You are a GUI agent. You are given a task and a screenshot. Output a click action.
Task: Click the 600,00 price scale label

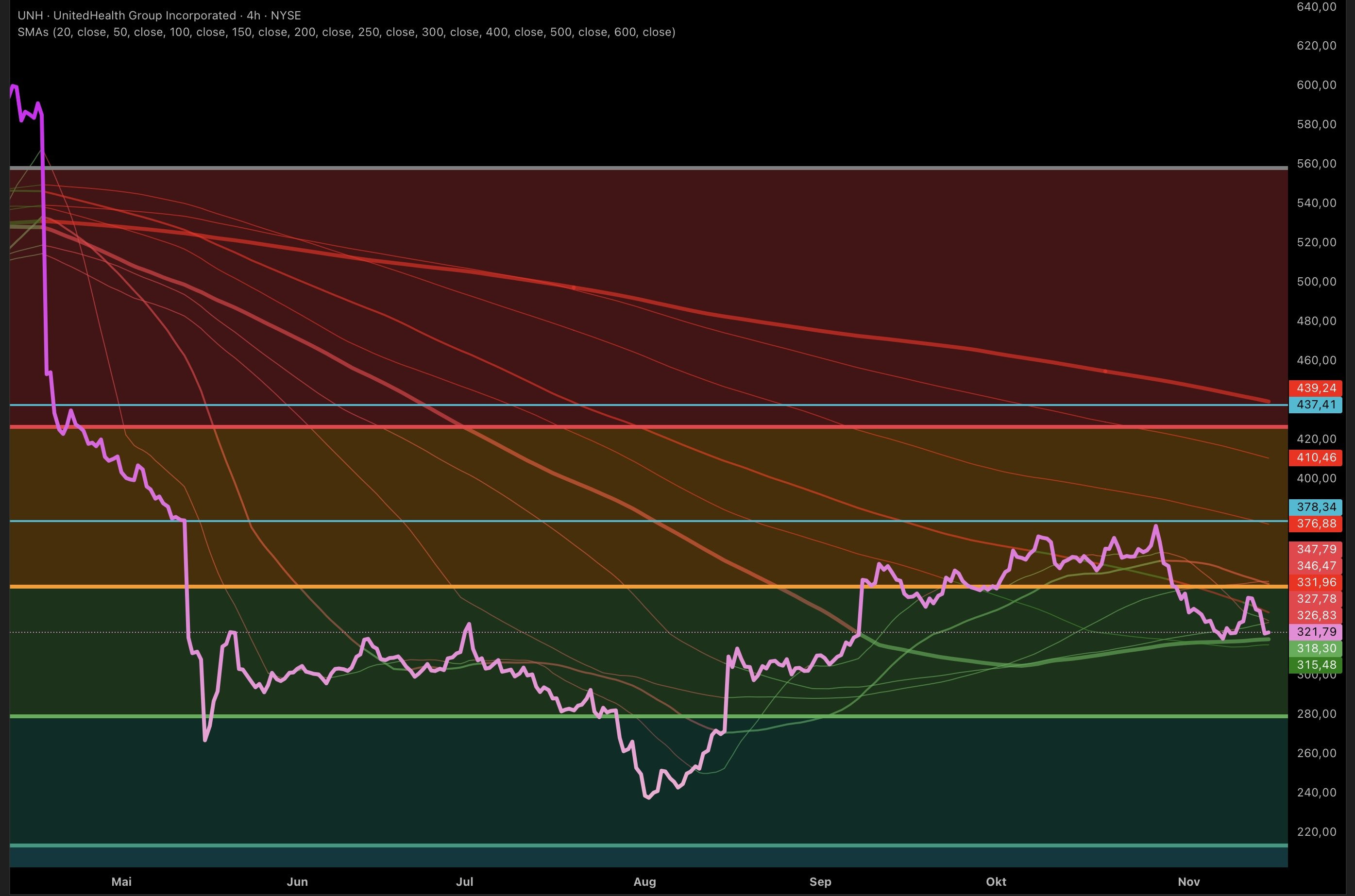pos(1316,85)
